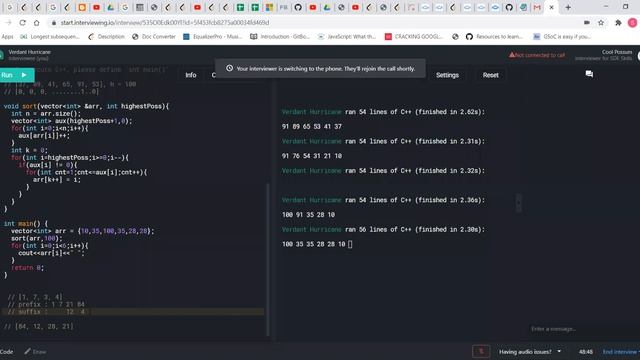
Task: Click the // [84, 12, 28, 21] comment
Action: point(39,327)
